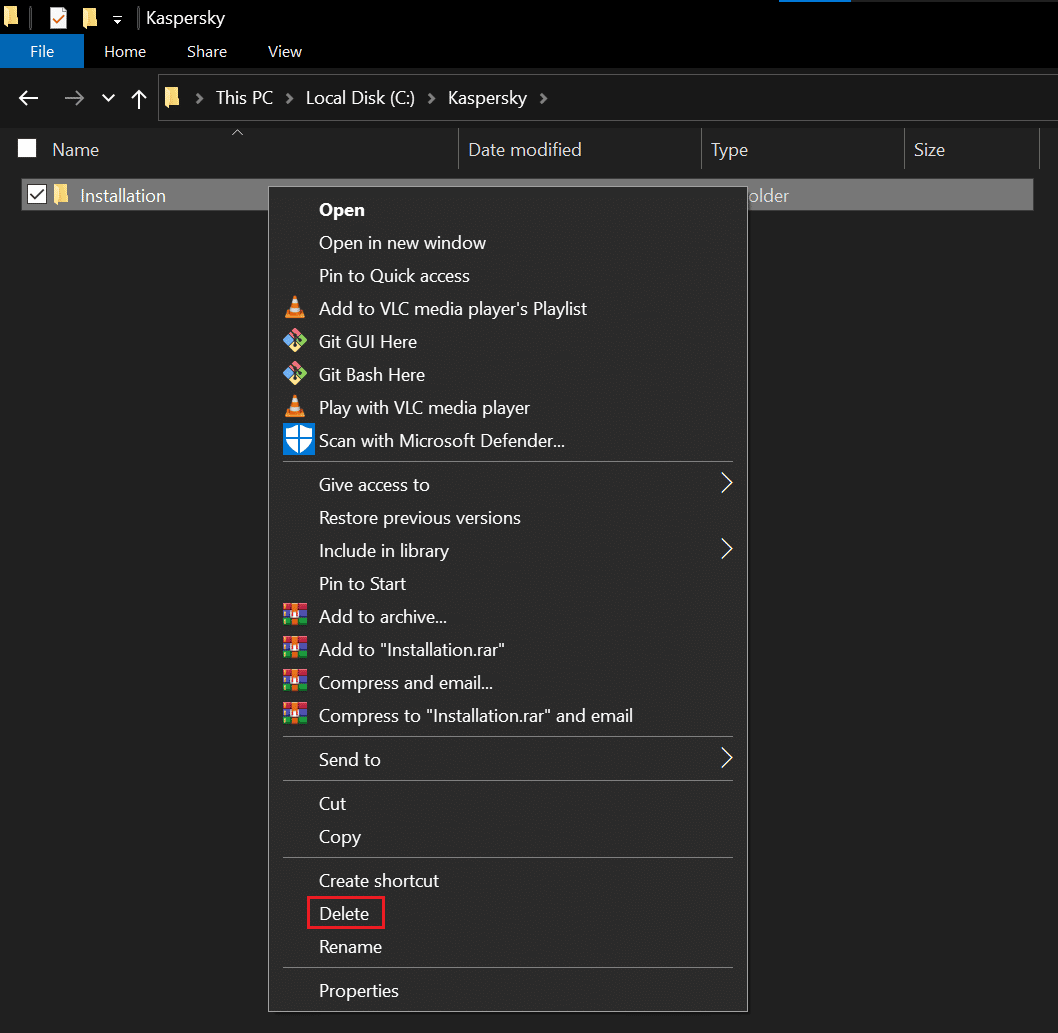Select the Installation folder name
The height and width of the screenshot is (1033, 1058).
pyautogui.click(x=123, y=196)
